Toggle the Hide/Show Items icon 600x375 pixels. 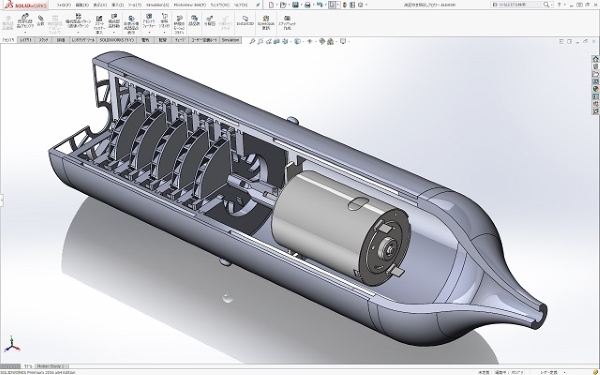pos(310,41)
